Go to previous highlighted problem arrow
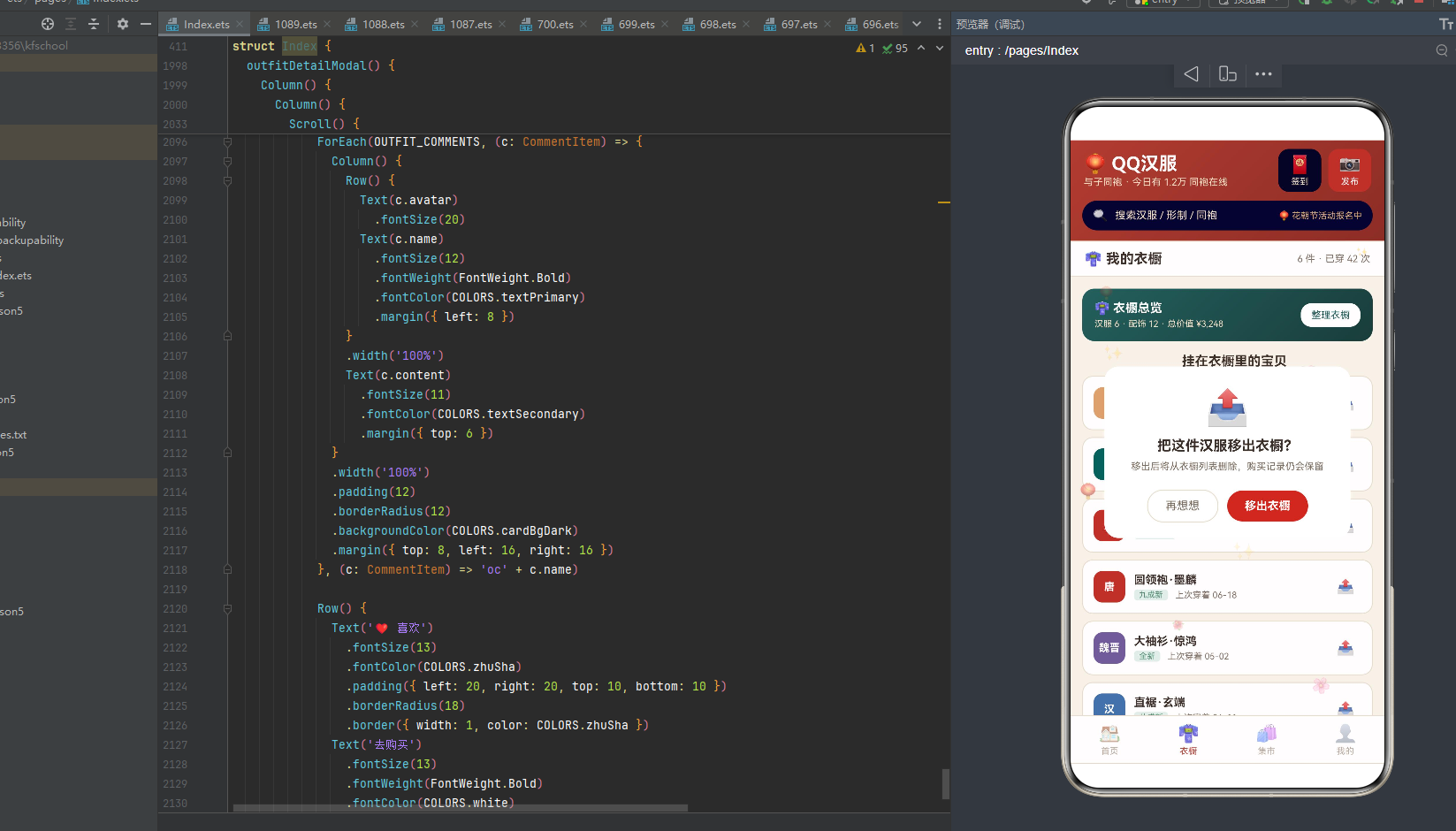 (x=921, y=48)
